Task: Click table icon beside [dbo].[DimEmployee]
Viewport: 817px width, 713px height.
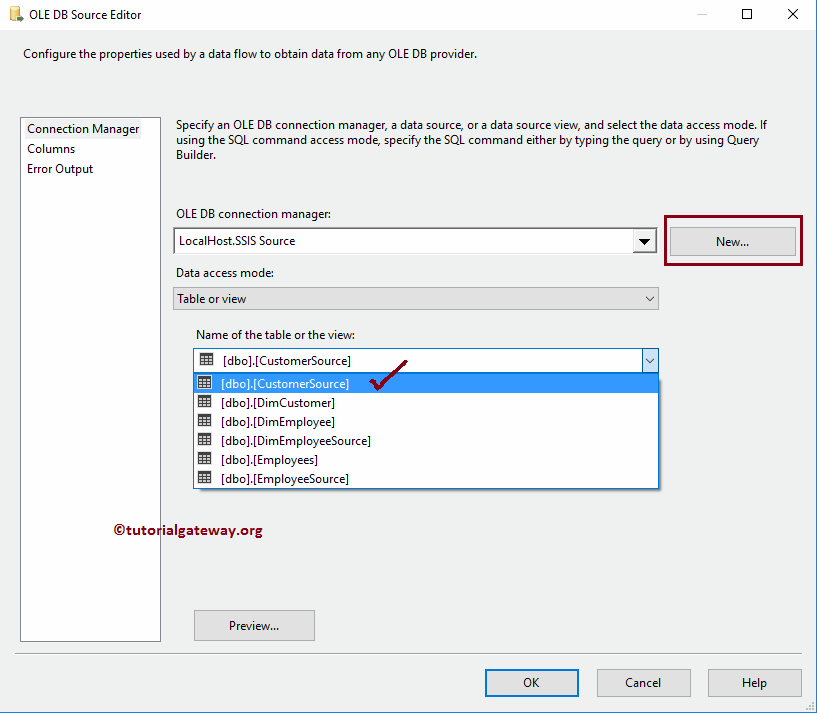Action: tap(205, 421)
